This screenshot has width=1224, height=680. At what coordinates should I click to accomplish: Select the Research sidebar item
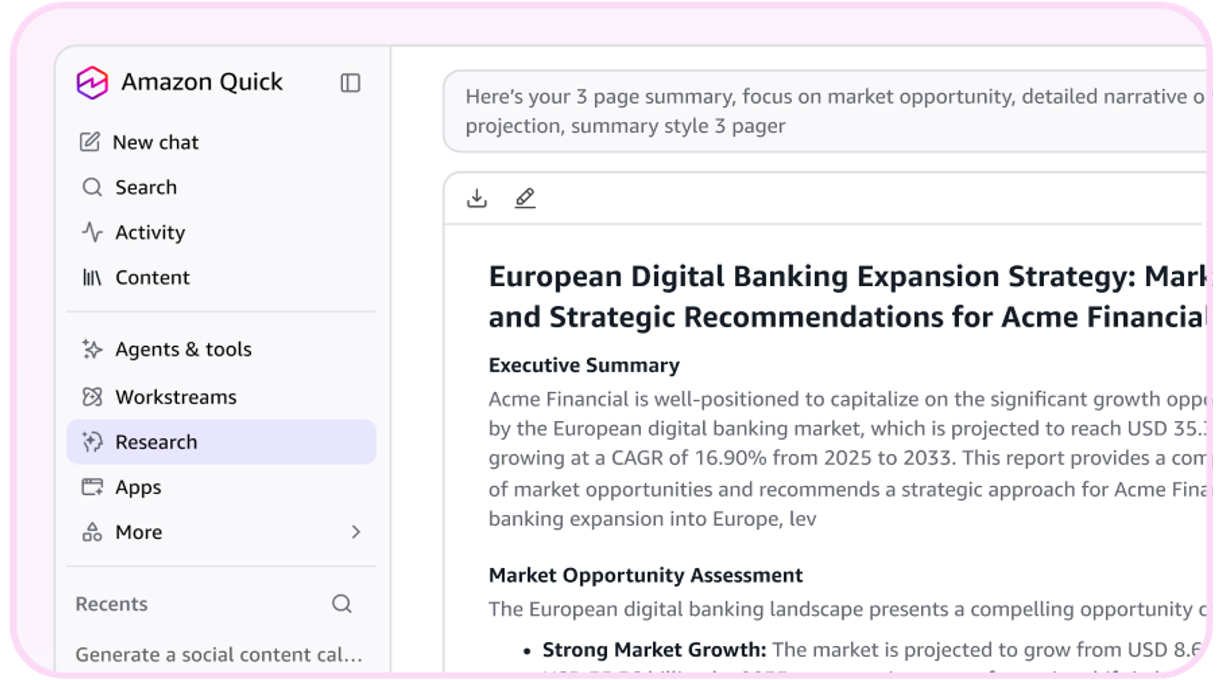coord(221,442)
